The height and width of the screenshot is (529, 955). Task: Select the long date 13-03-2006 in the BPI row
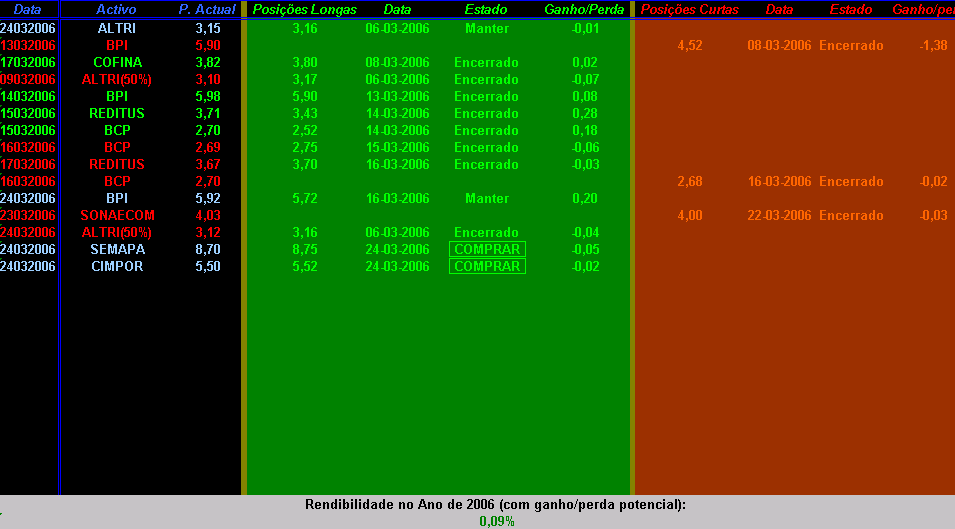[x=397, y=96]
